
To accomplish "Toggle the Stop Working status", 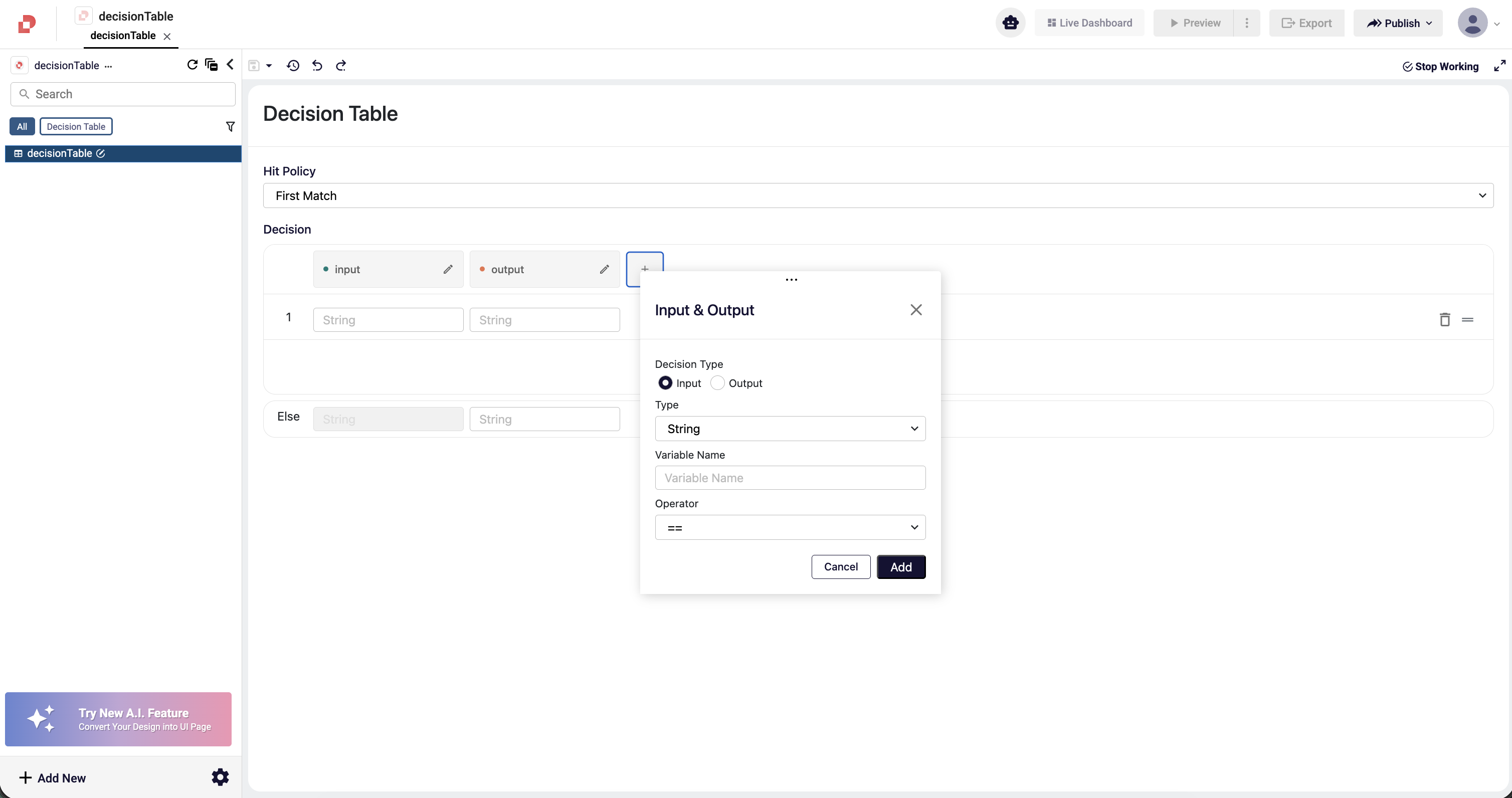I will 1440,66.
